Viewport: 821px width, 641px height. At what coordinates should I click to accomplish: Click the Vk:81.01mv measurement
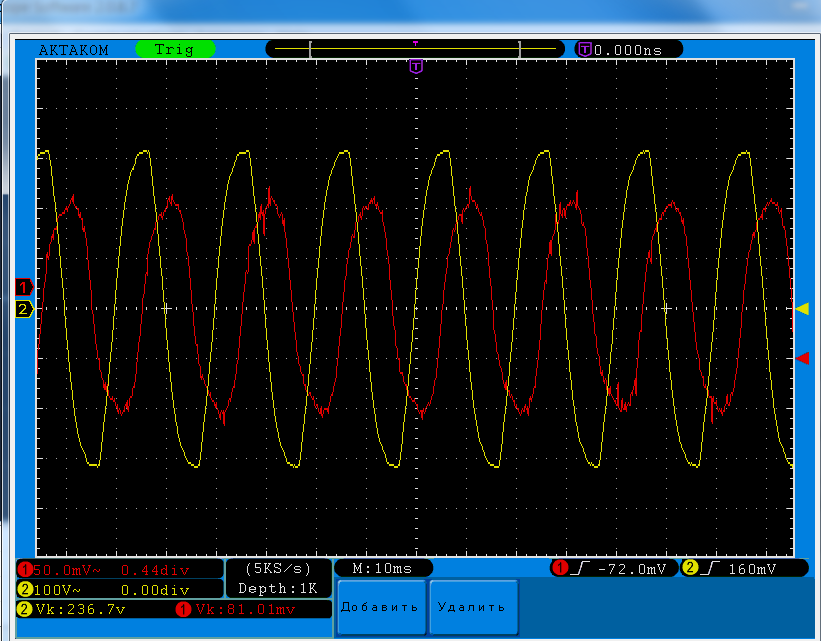[246, 609]
